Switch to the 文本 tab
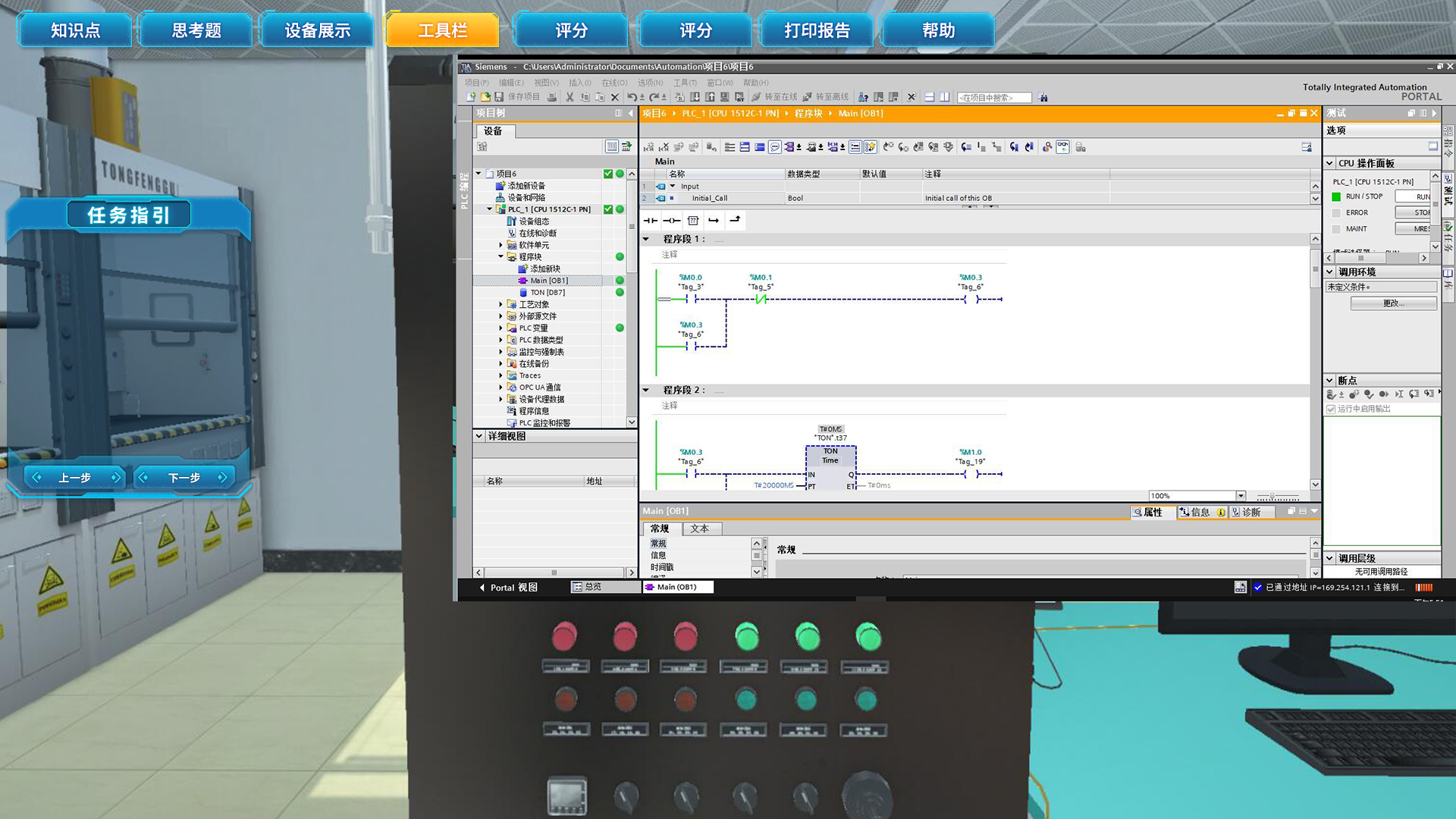1456x819 pixels. coord(700,529)
